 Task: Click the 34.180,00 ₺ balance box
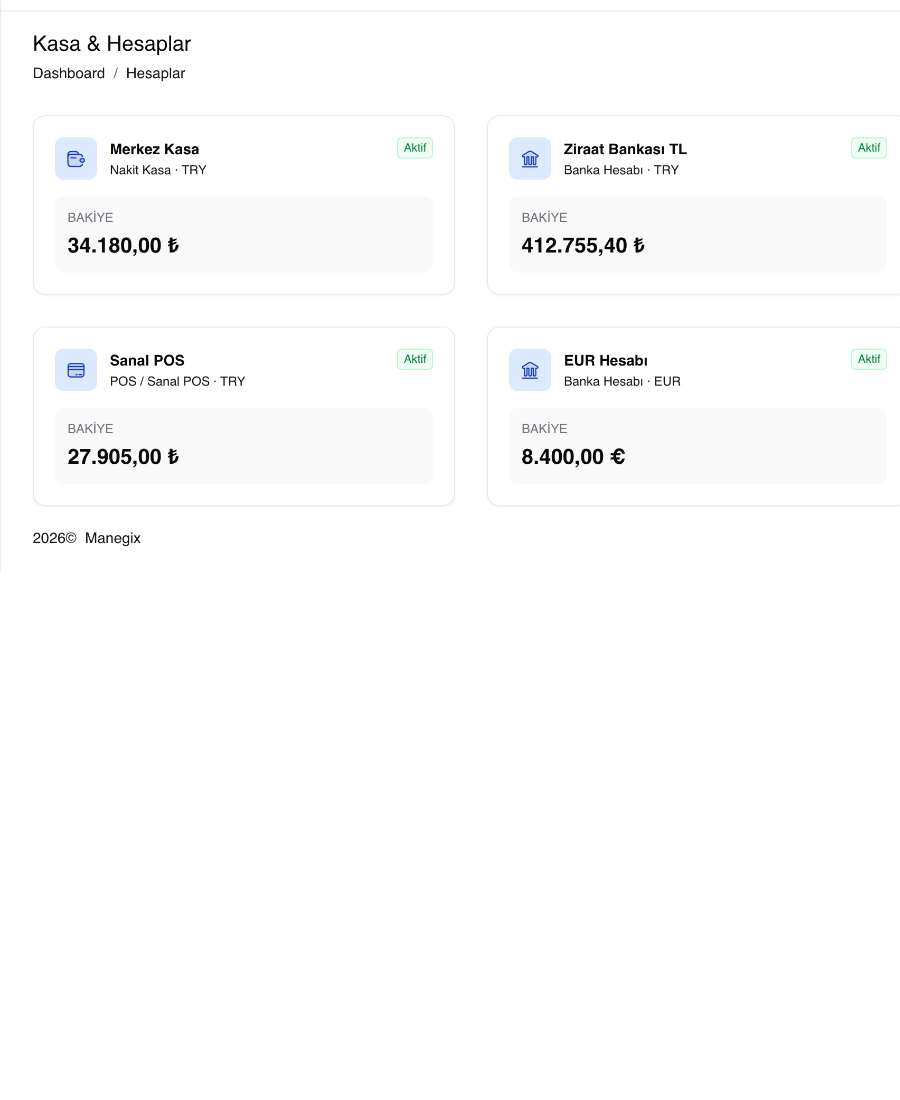click(243, 234)
